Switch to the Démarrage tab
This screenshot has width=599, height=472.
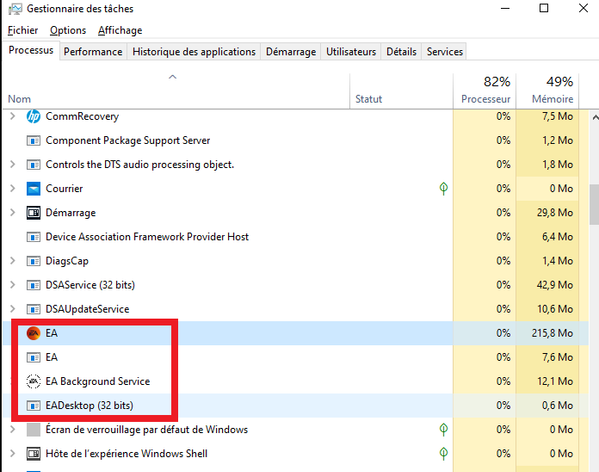291,52
